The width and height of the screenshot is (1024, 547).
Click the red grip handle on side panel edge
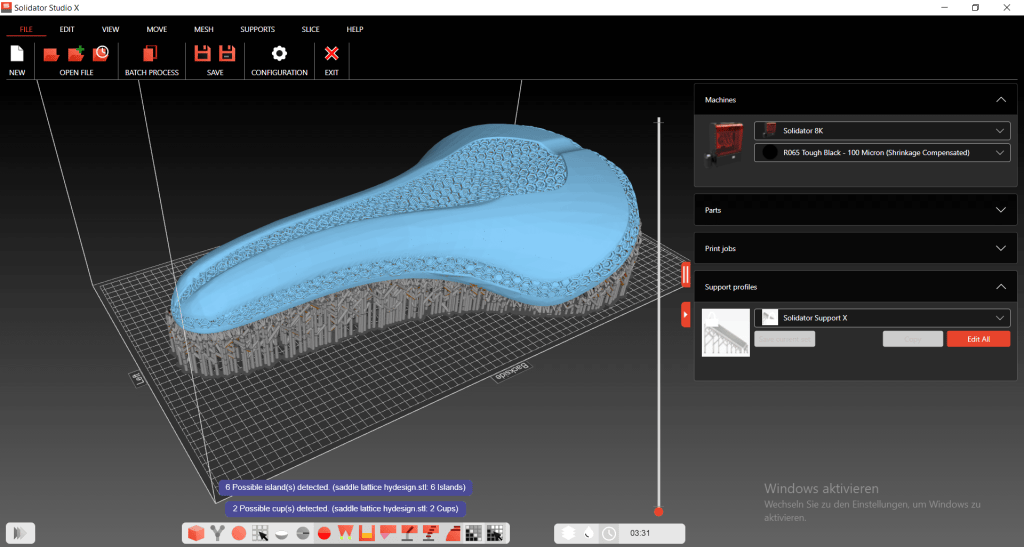click(686, 274)
